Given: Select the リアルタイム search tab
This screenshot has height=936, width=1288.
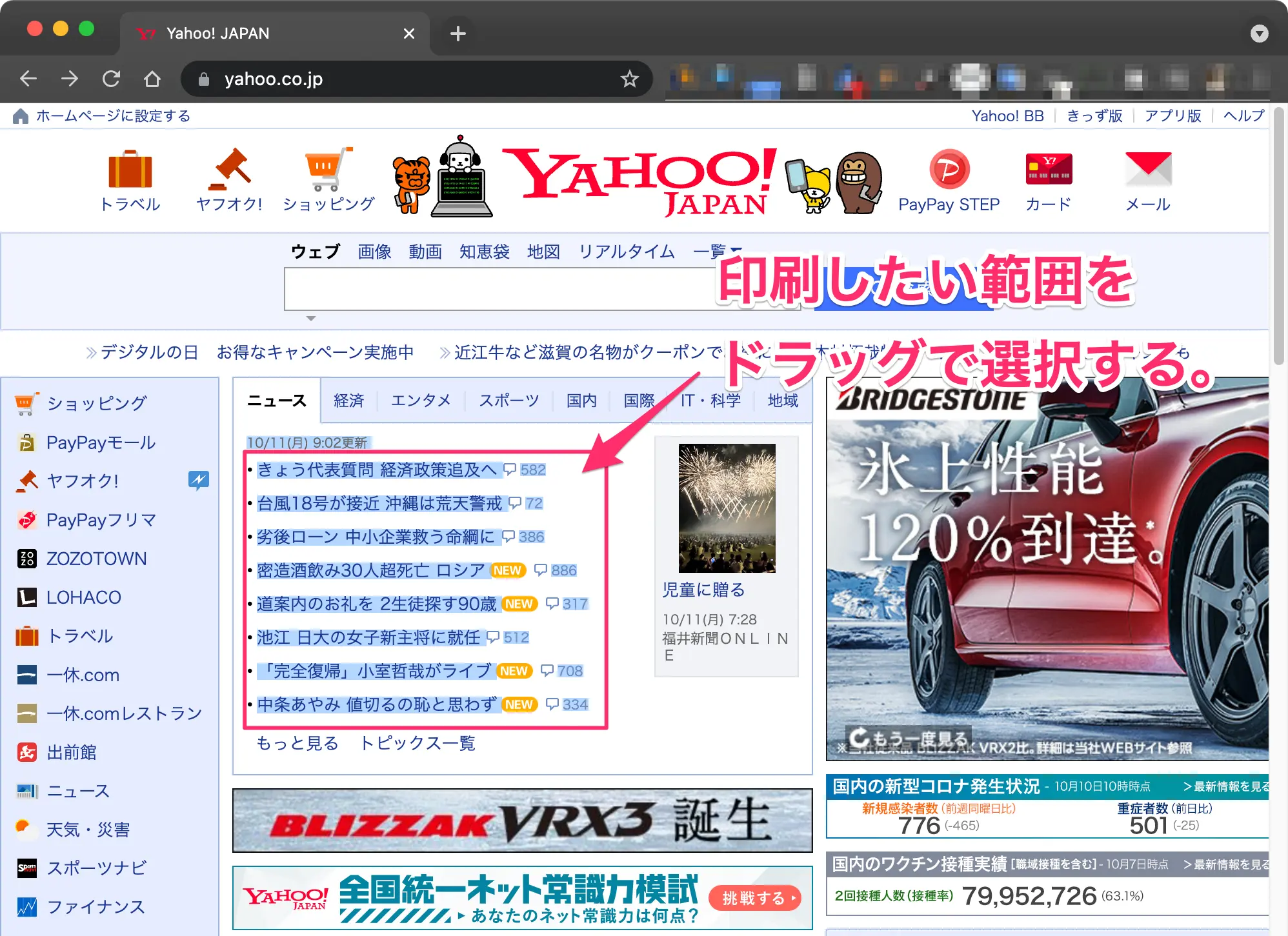Looking at the screenshot, I should click(627, 252).
